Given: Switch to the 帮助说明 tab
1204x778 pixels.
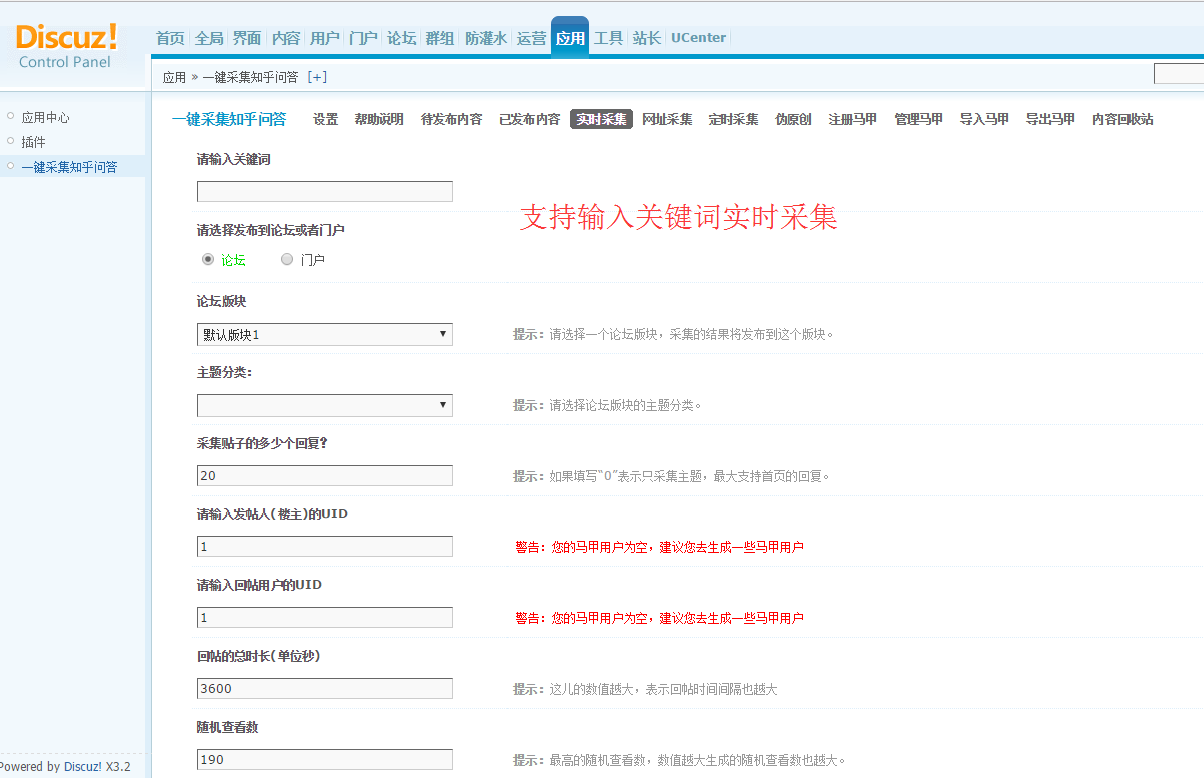Looking at the screenshot, I should tap(379, 119).
